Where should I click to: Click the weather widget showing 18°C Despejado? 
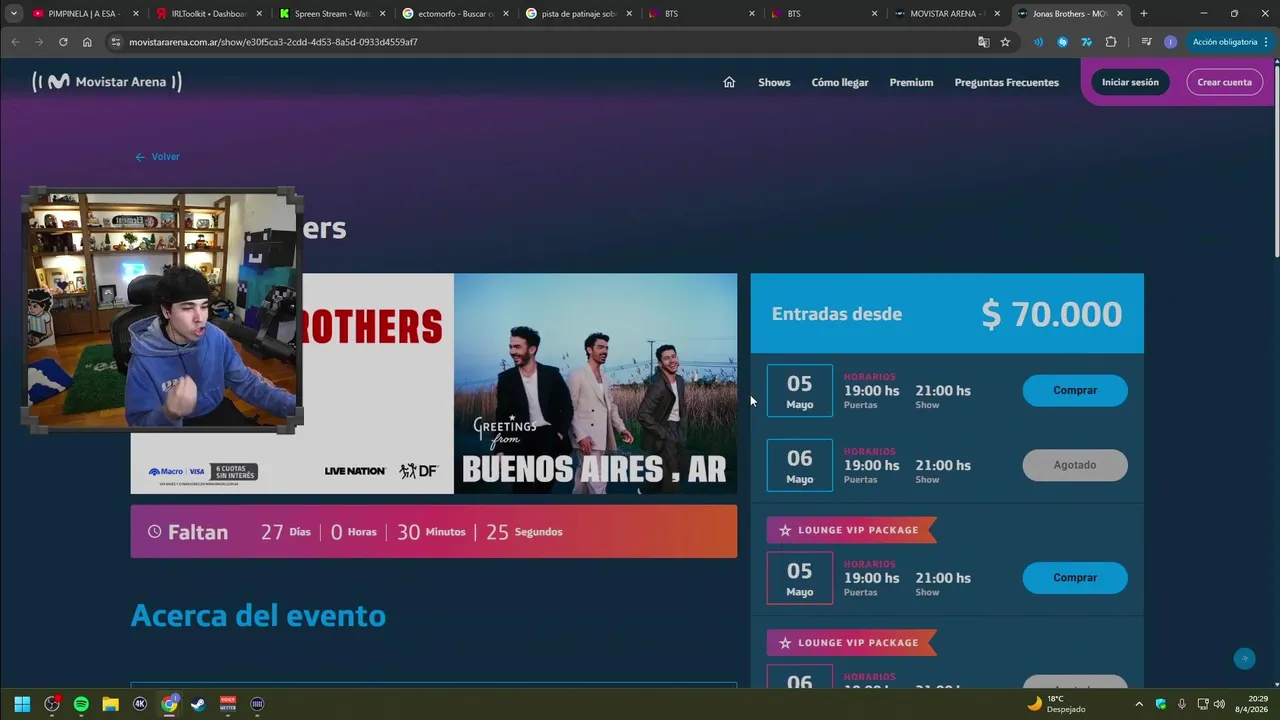[1057, 704]
